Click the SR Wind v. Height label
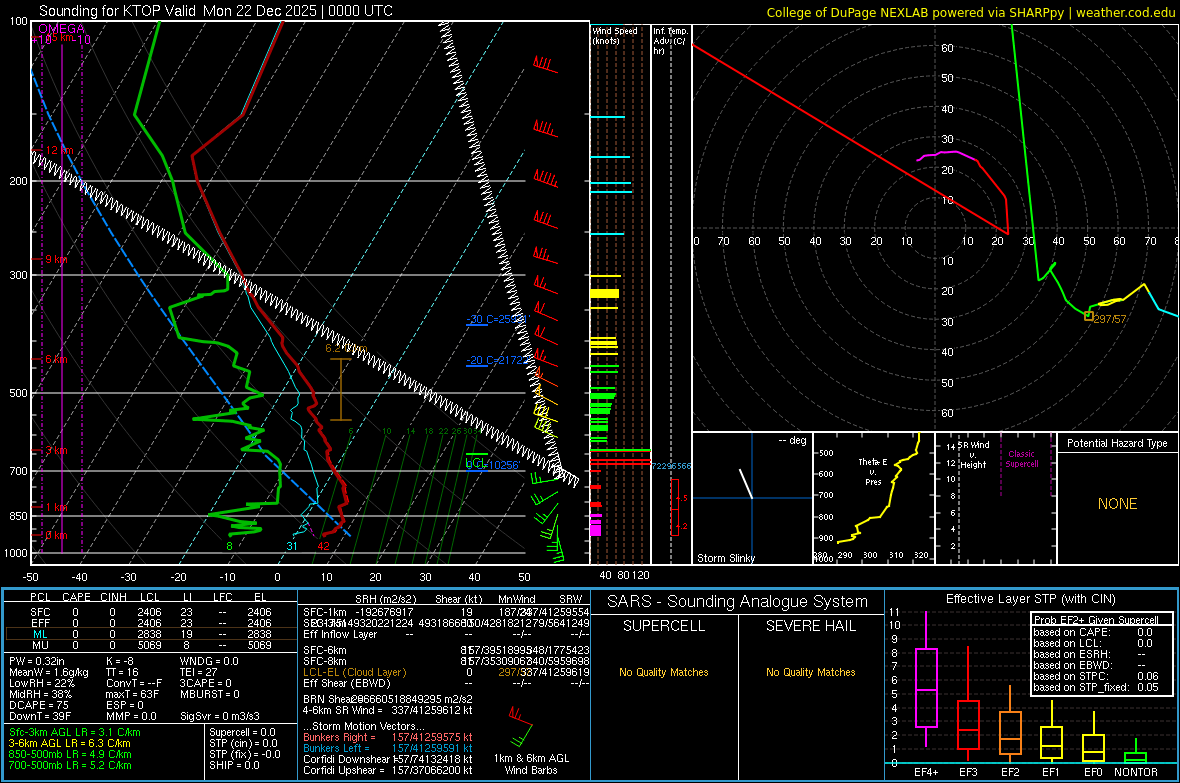The width and height of the screenshot is (1180, 783). pyautogui.click(x=972, y=455)
